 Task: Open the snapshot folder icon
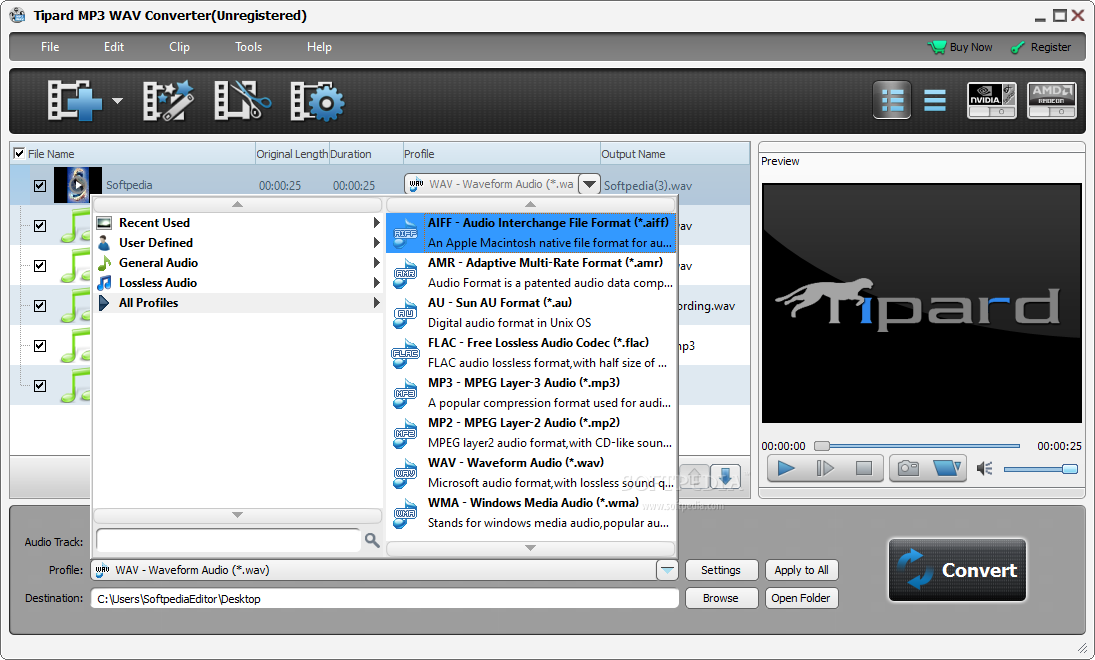click(947, 468)
